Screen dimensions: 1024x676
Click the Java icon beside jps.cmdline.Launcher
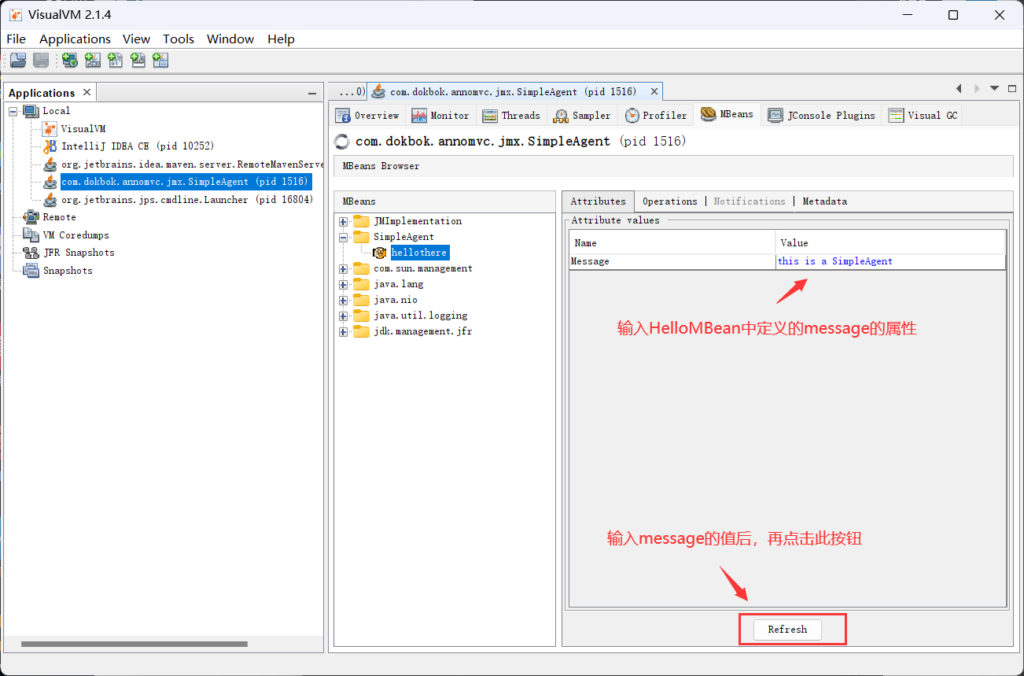[50, 199]
